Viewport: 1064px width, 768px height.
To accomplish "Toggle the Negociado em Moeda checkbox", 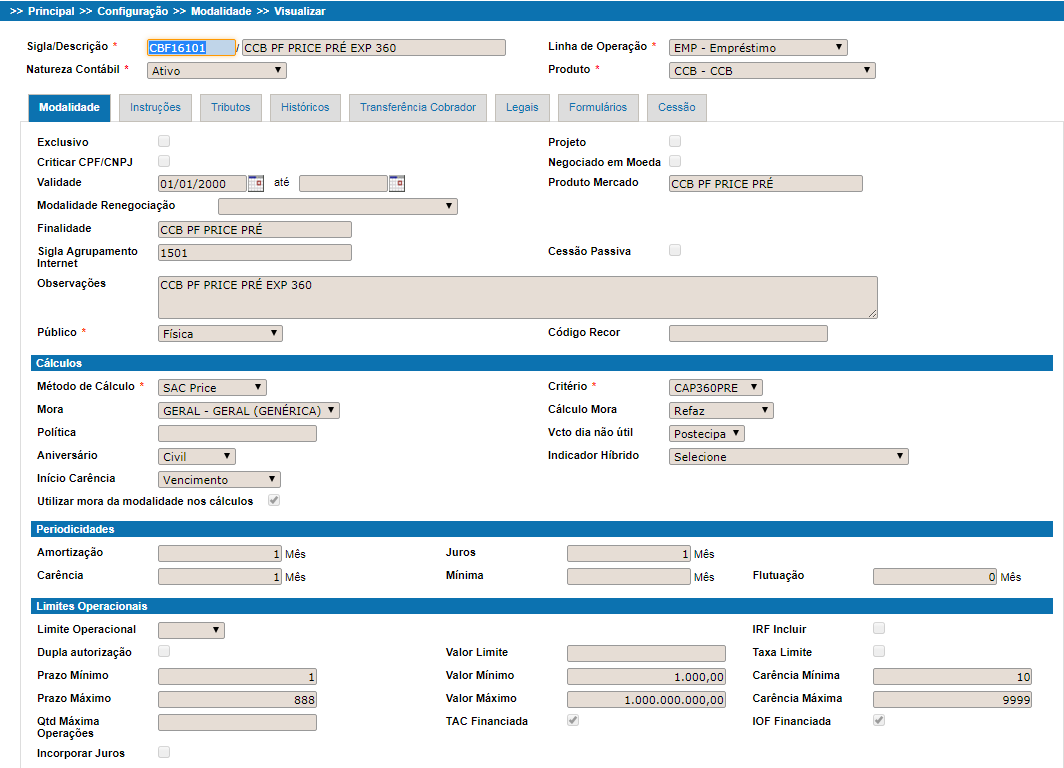I will point(674,161).
